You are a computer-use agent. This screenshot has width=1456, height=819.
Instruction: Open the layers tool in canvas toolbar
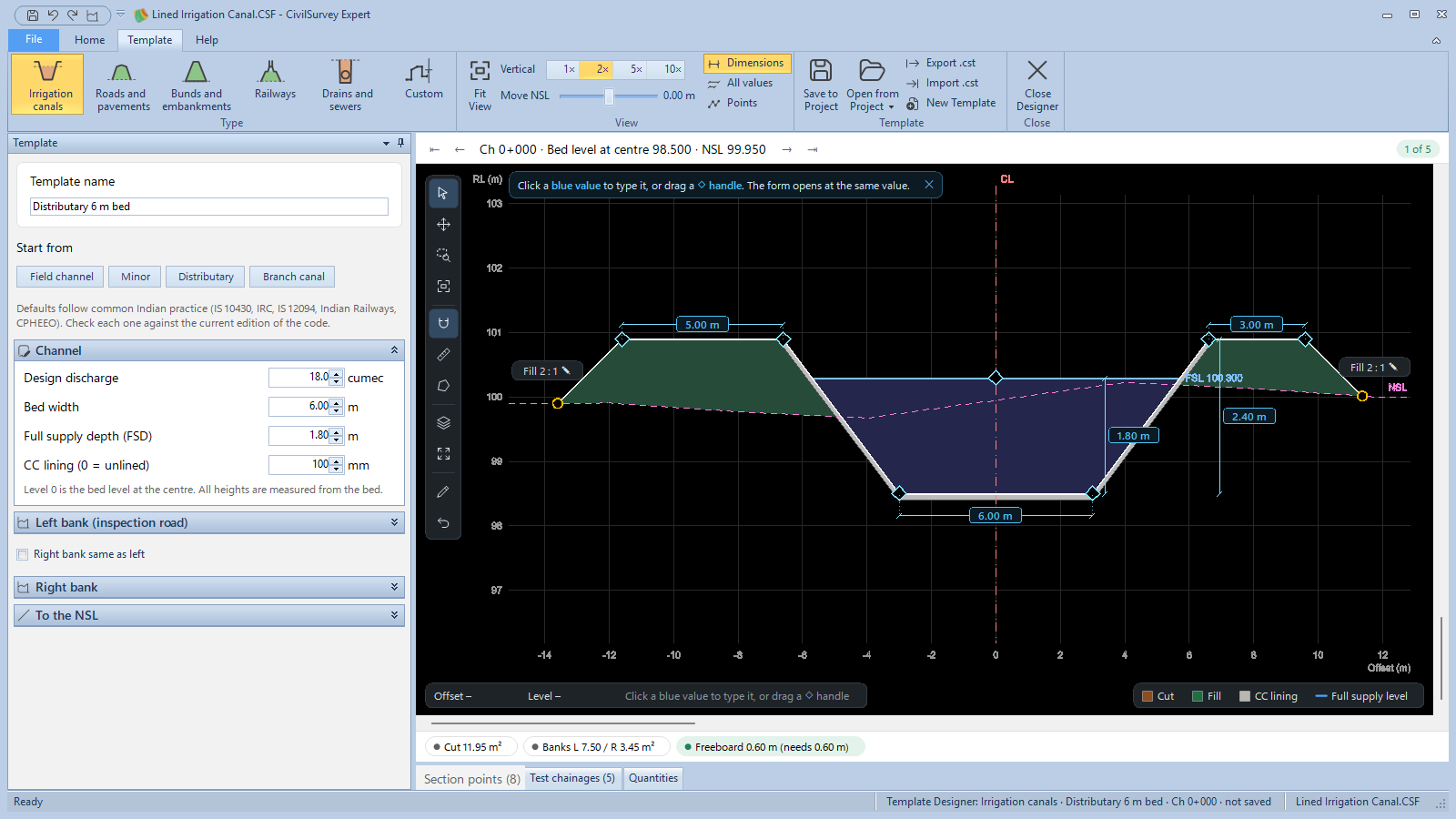tap(443, 422)
